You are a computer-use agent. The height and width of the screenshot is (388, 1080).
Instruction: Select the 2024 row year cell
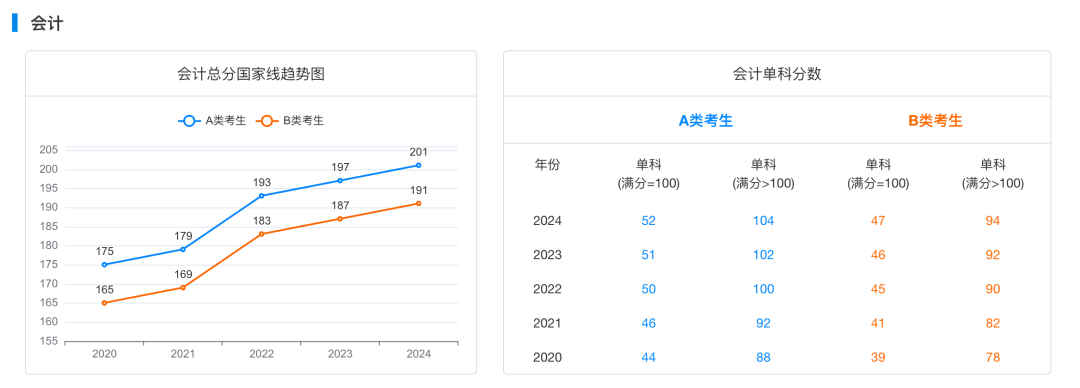pos(548,221)
